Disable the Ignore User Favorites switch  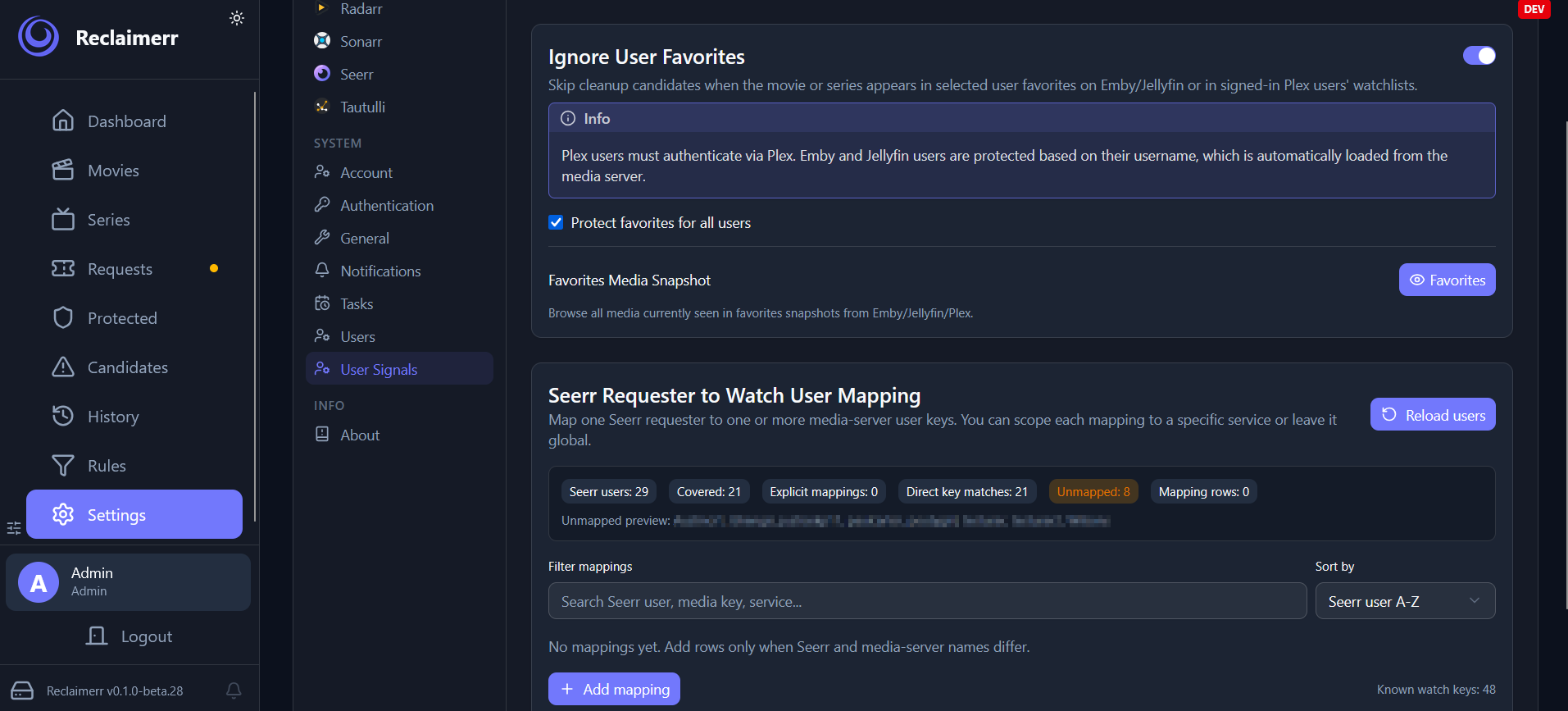point(1479,56)
